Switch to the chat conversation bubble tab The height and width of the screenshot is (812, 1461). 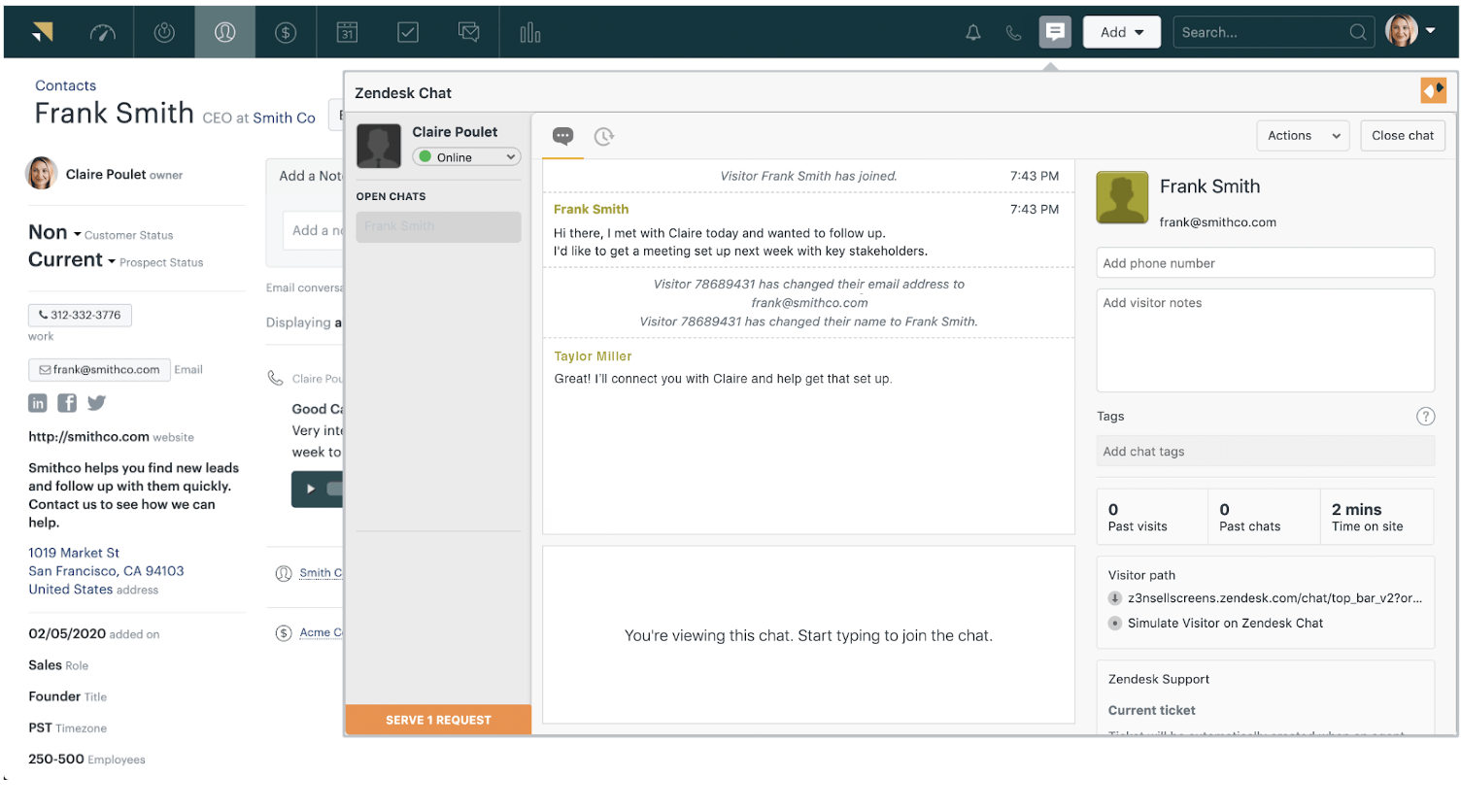coord(562,136)
